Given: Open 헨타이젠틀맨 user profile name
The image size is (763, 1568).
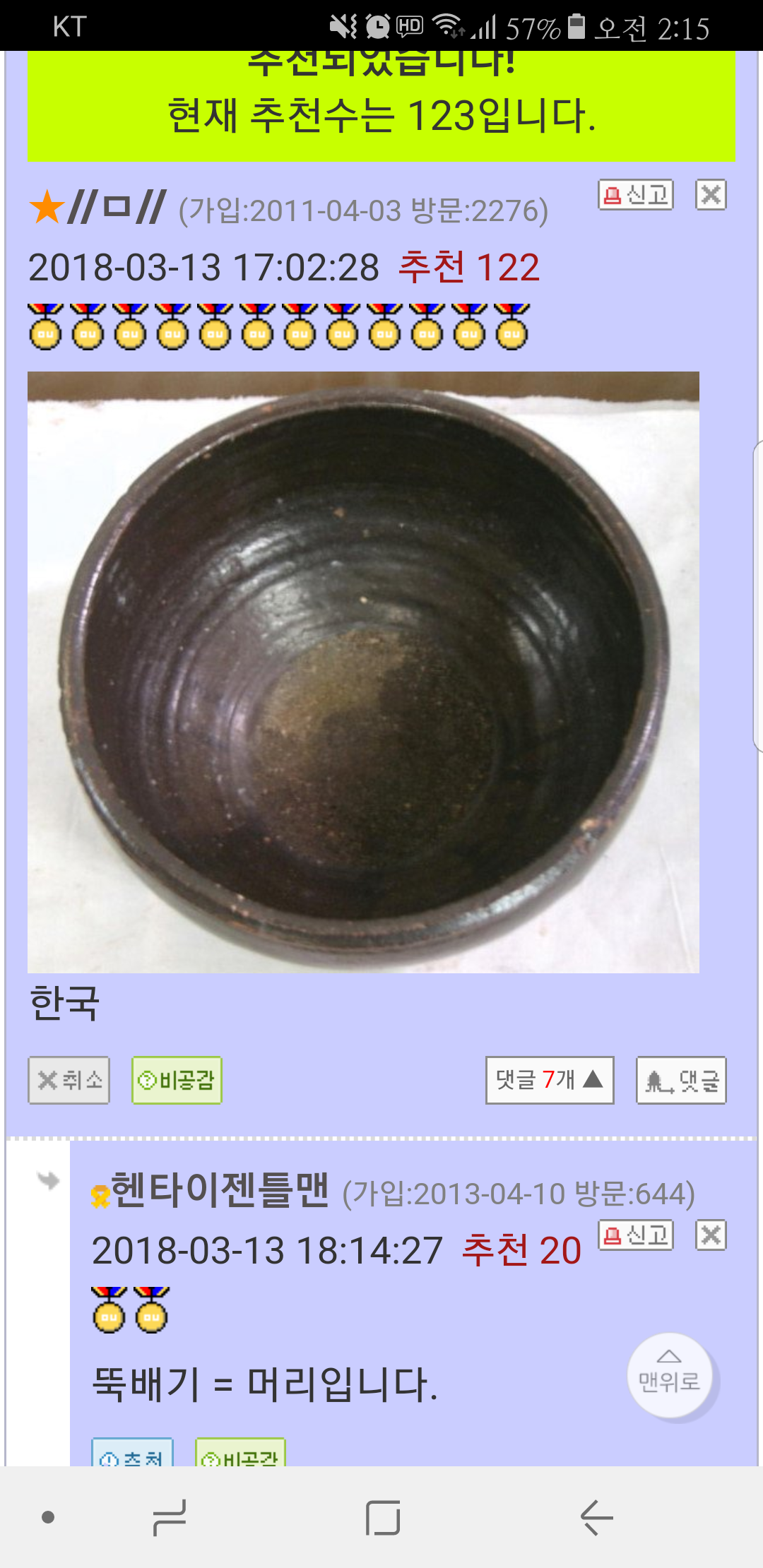Looking at the screenshot, I should tap(219, 1190).
